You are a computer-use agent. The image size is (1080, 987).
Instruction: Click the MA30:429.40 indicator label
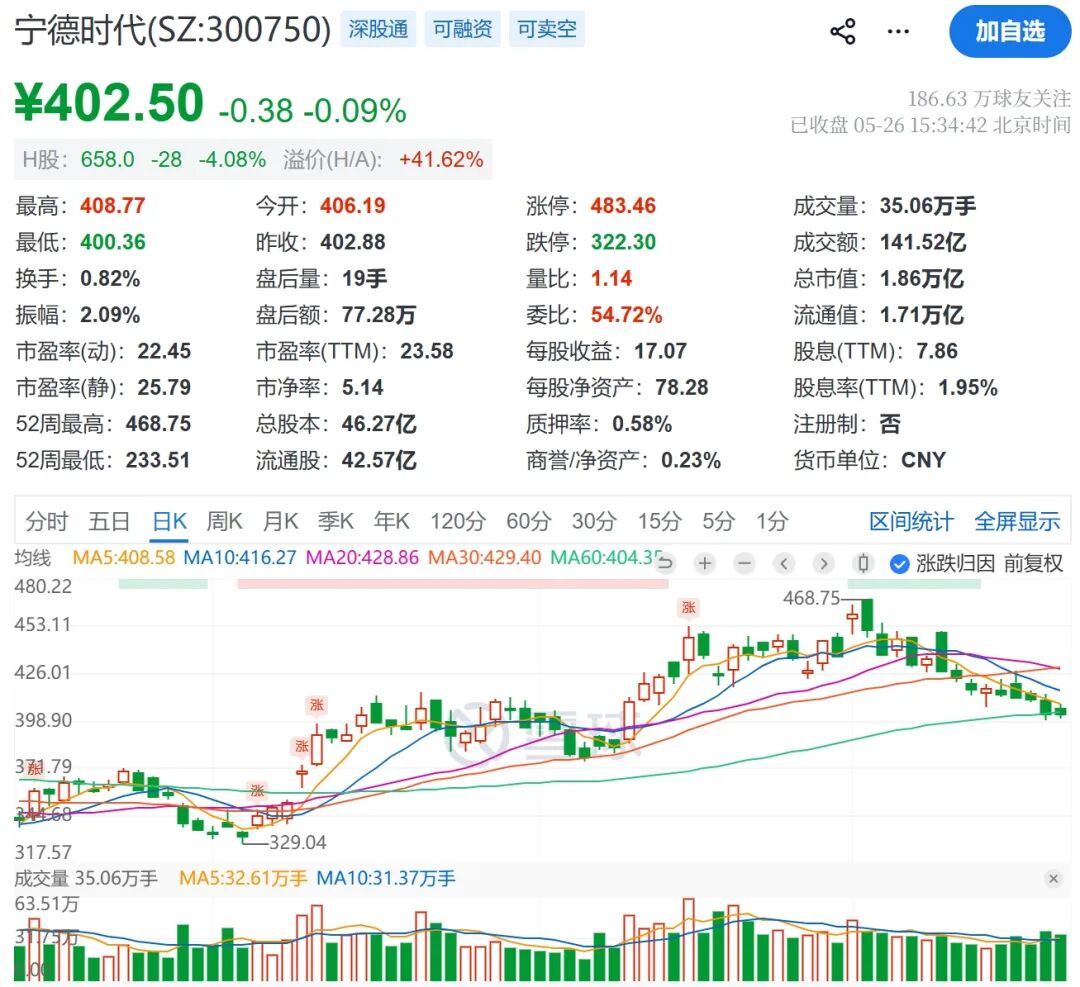tap(485, 557)
